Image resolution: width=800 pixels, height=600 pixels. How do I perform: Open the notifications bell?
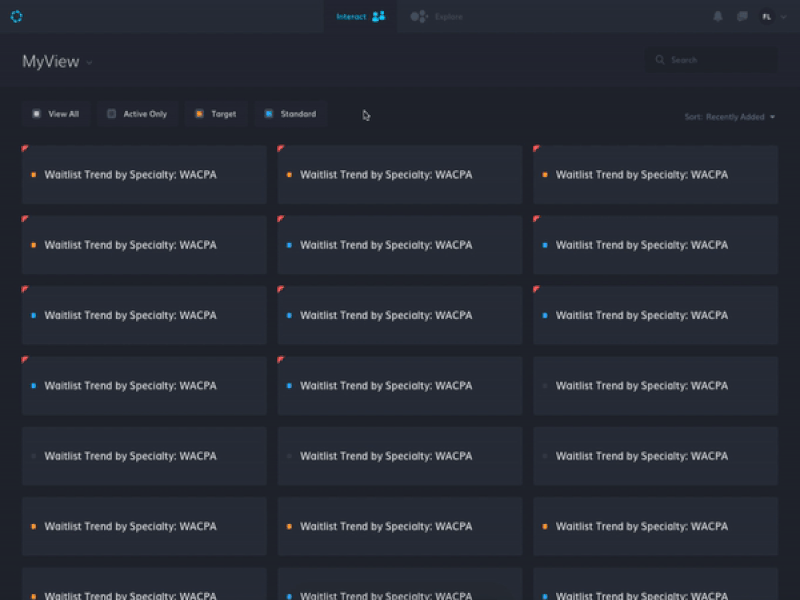(718, 16)
